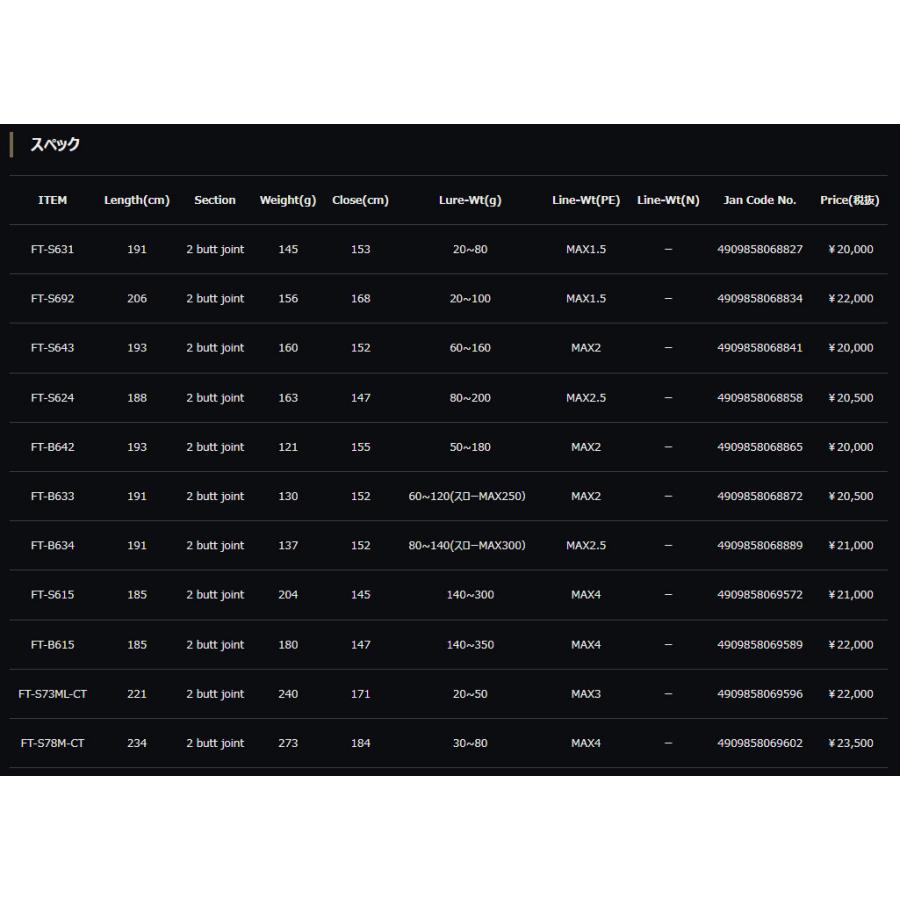The width and height of the screenshot is (900, 900).
Task: Select the FT-S78M-CT model name
Action: [52, 743]
